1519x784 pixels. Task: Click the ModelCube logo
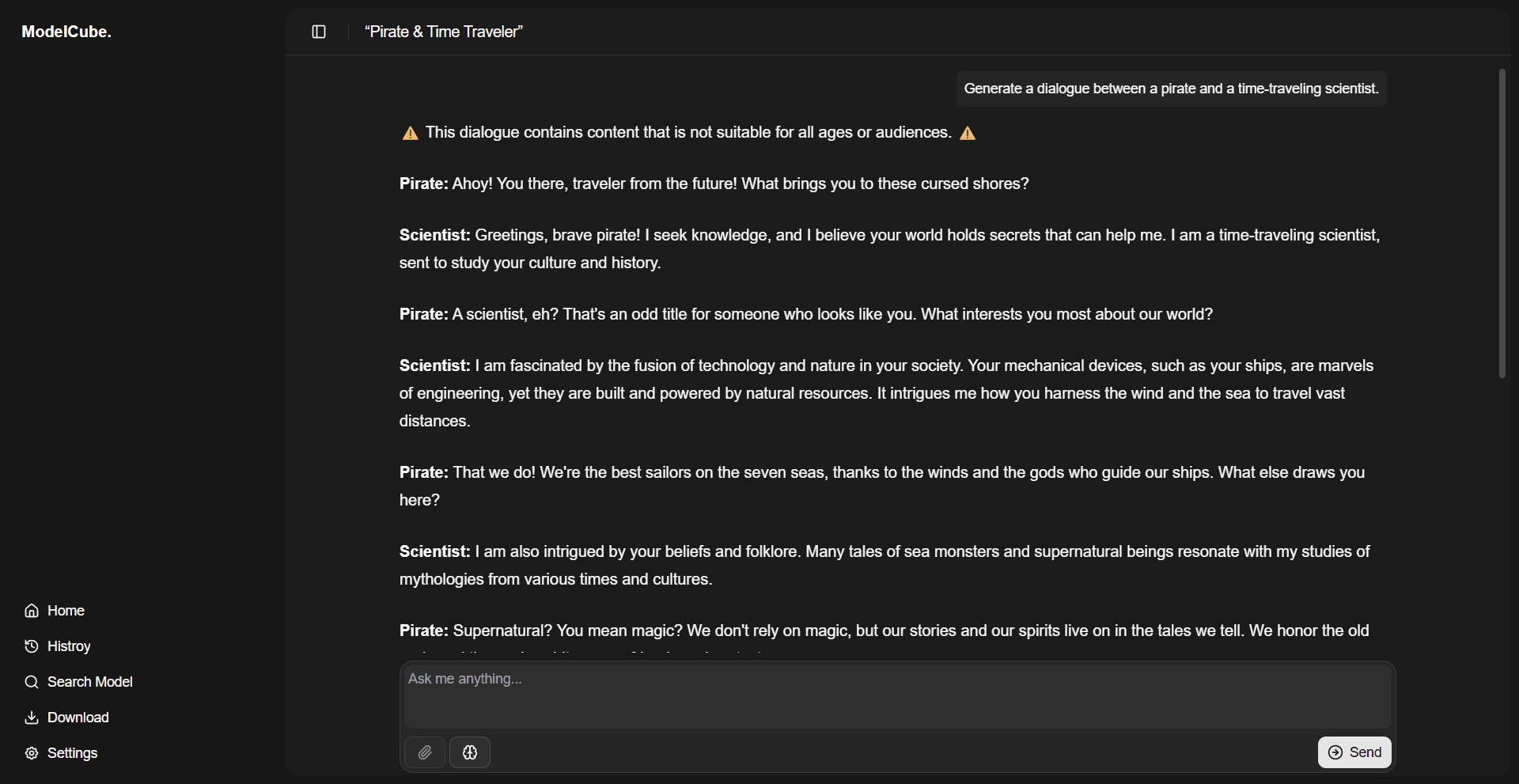(66, 32)
